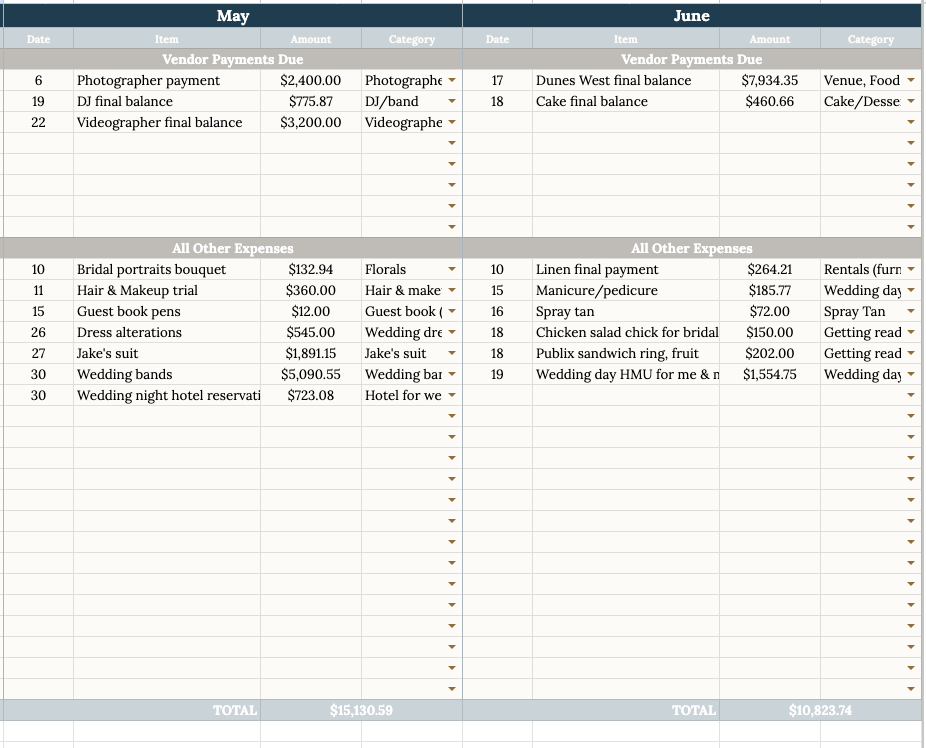Select the $775.87 amount cell
This screenshot has height=748, width=926.
click(x=311, y=101)
